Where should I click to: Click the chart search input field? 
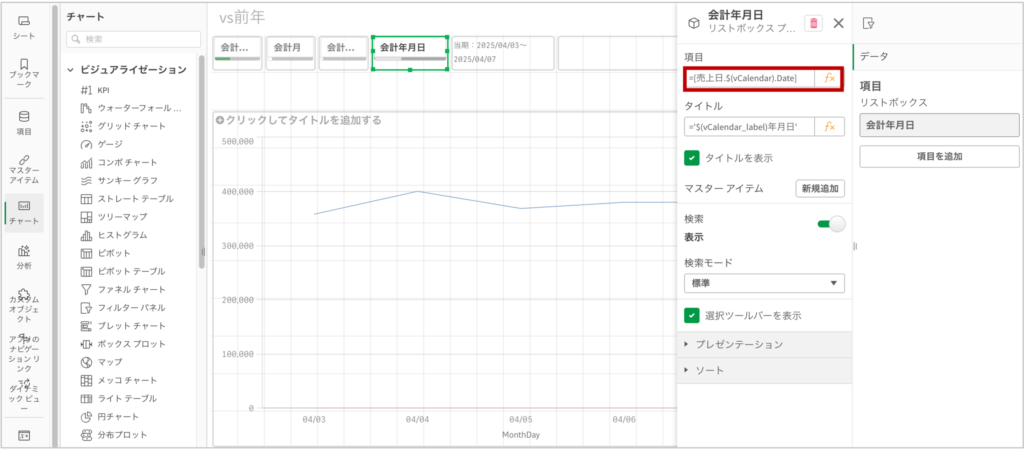tap(134, 39)
